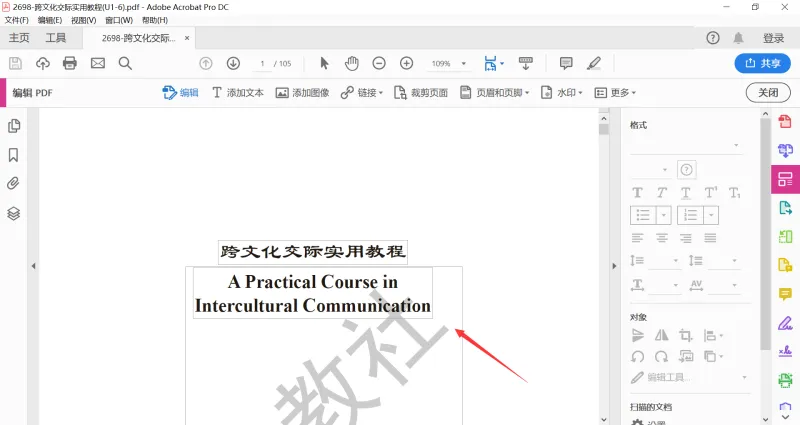The height and width of the screenshot is (425, 800).
Task: Open page thumbnails panel
Action: (x=14, y=126)
